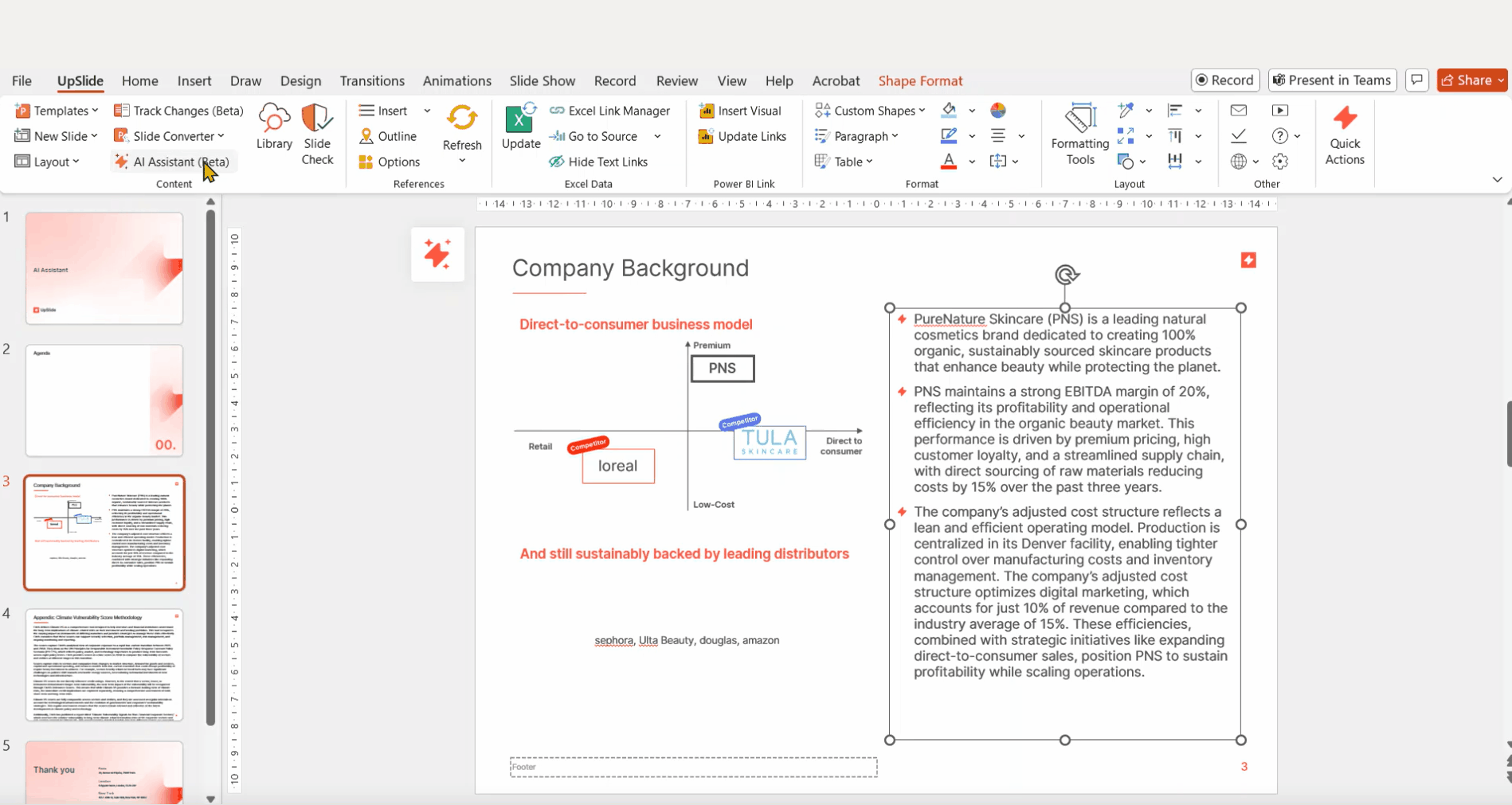Click the align top objects icon
This screenshot has height=805, width=1512.
point(1175,135)
